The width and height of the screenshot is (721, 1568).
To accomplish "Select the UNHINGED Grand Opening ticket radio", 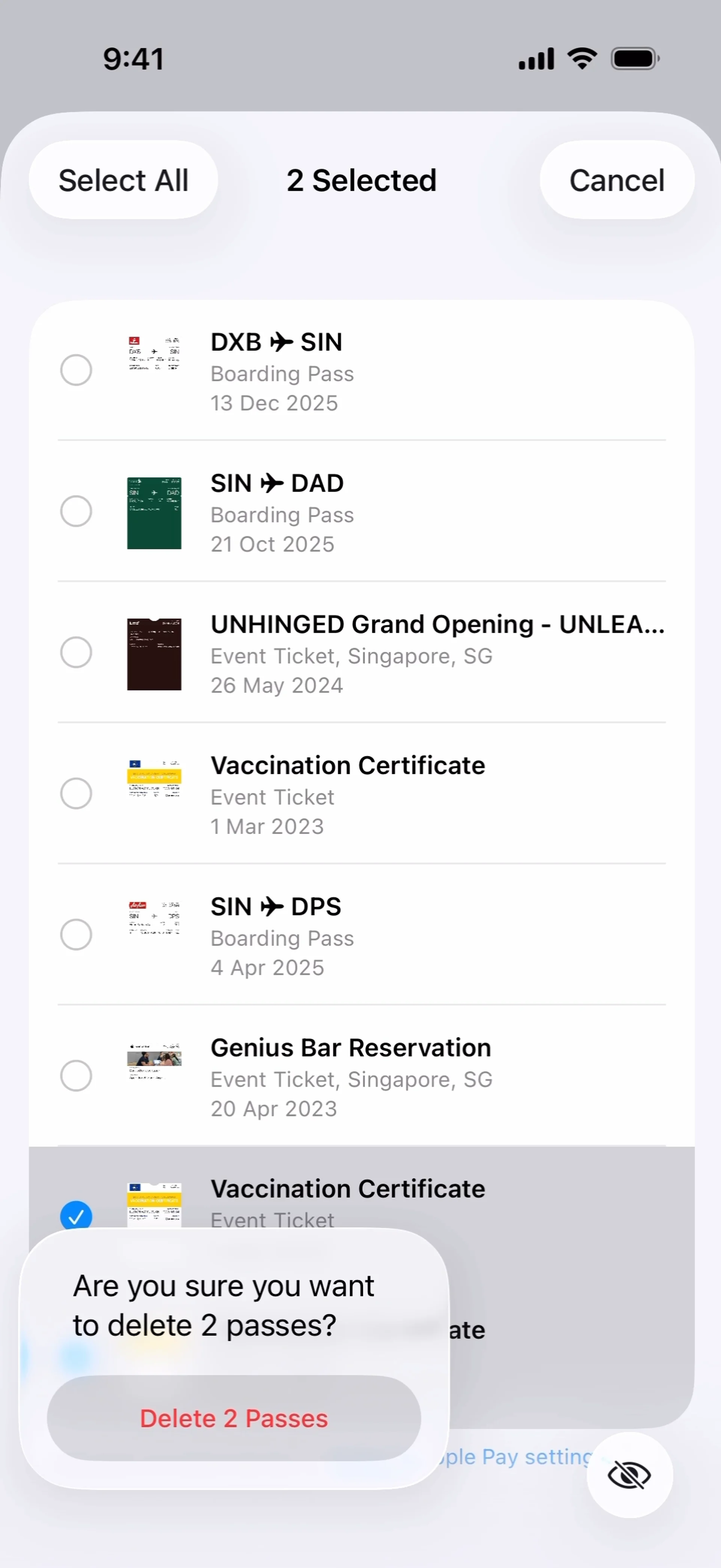I will click(x=76, y=653).
